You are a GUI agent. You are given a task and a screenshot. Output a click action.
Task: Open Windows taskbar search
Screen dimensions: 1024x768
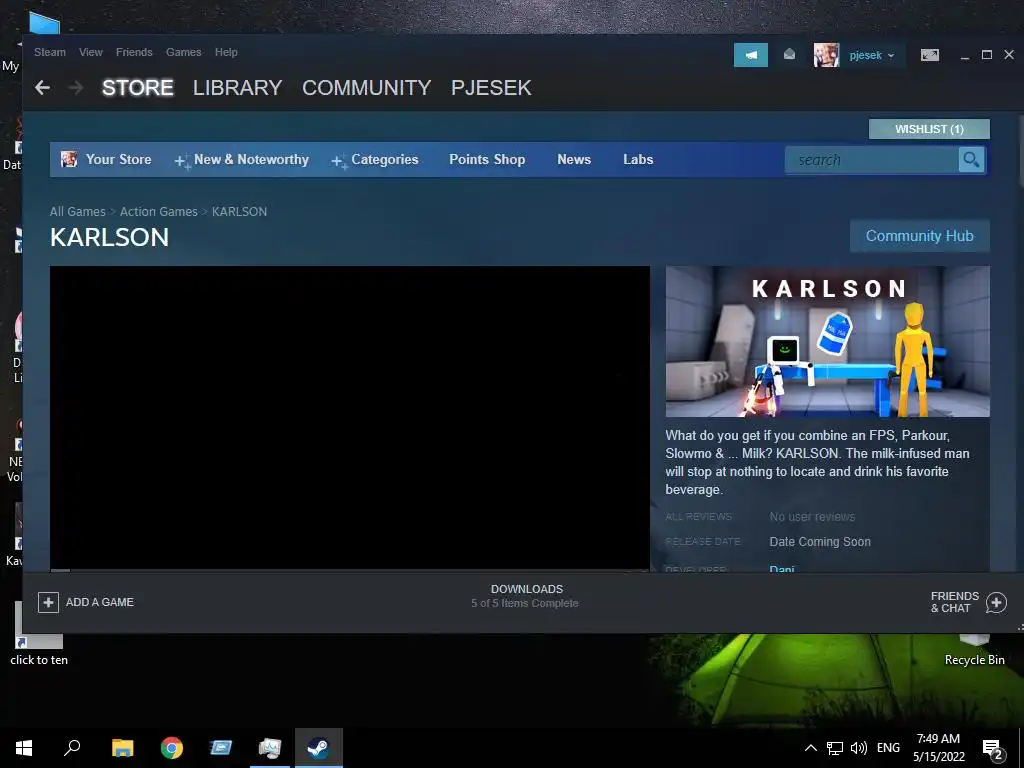tap(72, 748)
